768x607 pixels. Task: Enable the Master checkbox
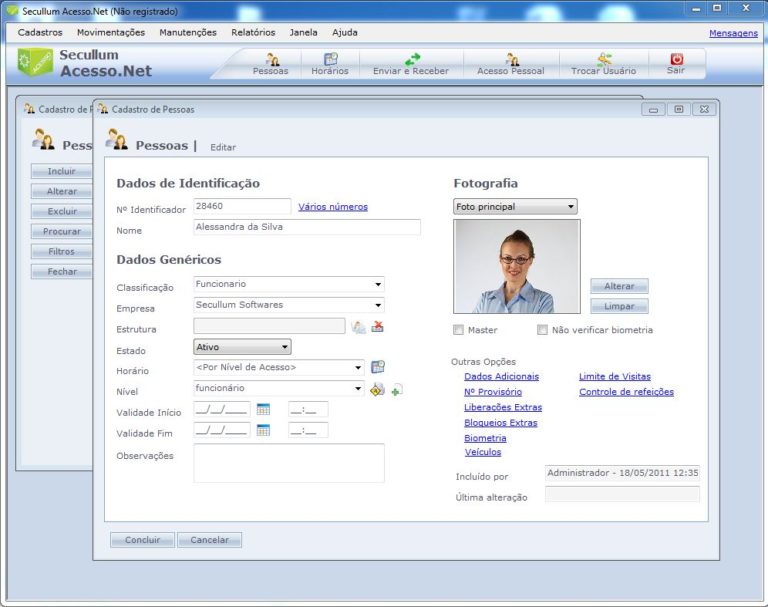[x=459, y=330]
